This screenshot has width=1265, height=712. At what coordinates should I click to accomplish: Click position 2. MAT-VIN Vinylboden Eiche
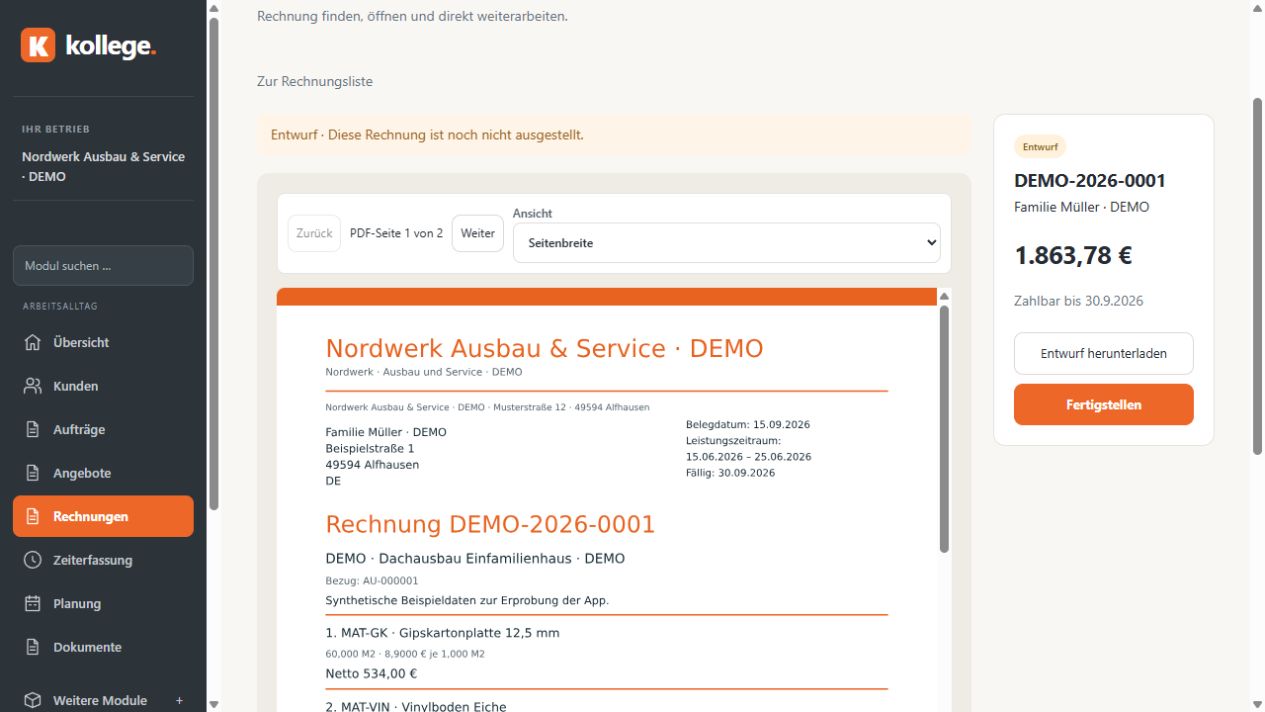[x=416, y=707]
